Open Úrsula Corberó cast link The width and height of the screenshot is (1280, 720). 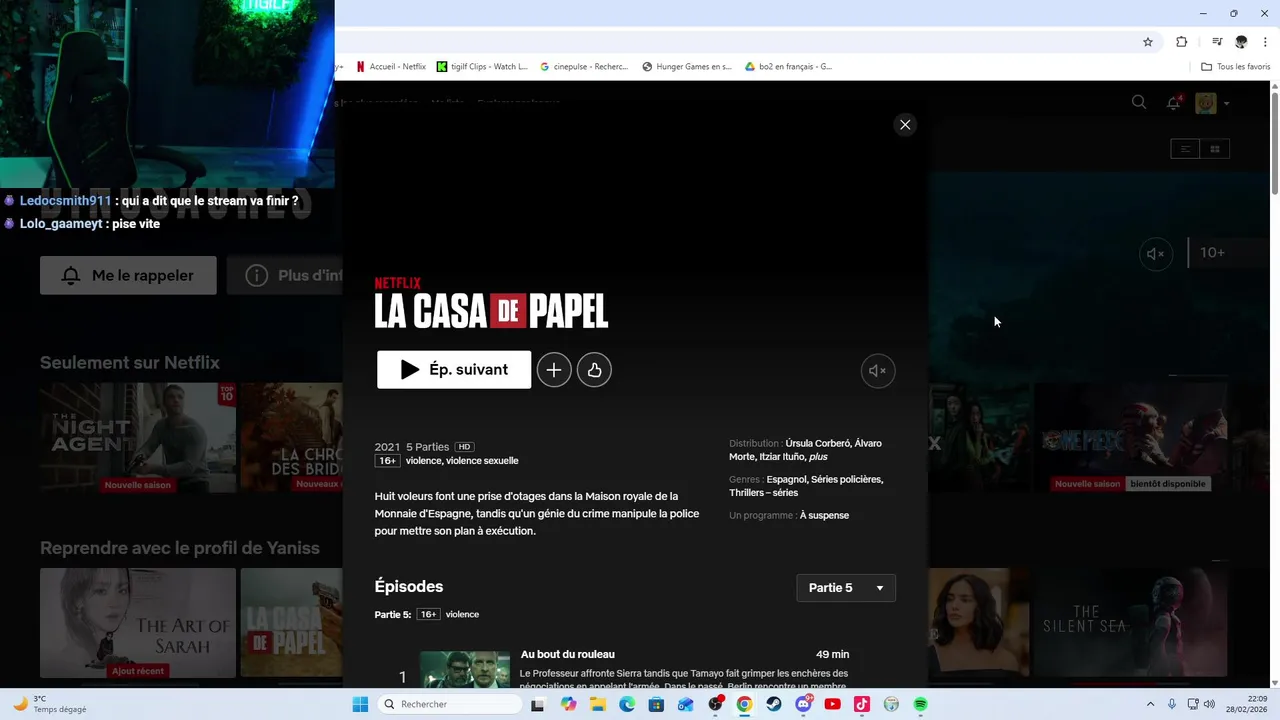816,443
